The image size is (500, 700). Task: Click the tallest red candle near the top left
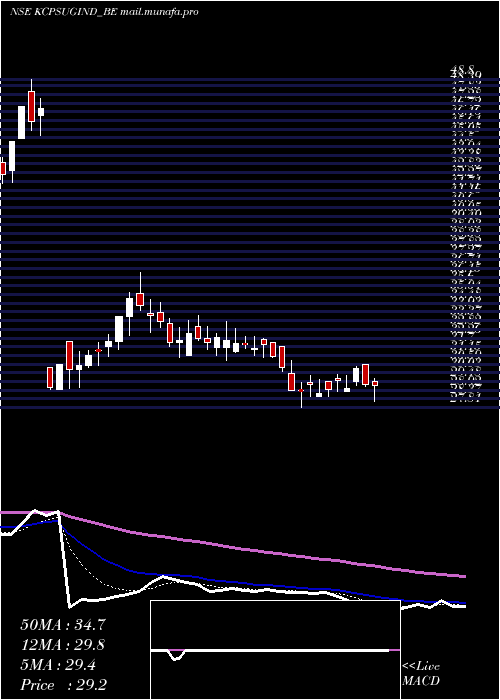(x=31, y=106)
